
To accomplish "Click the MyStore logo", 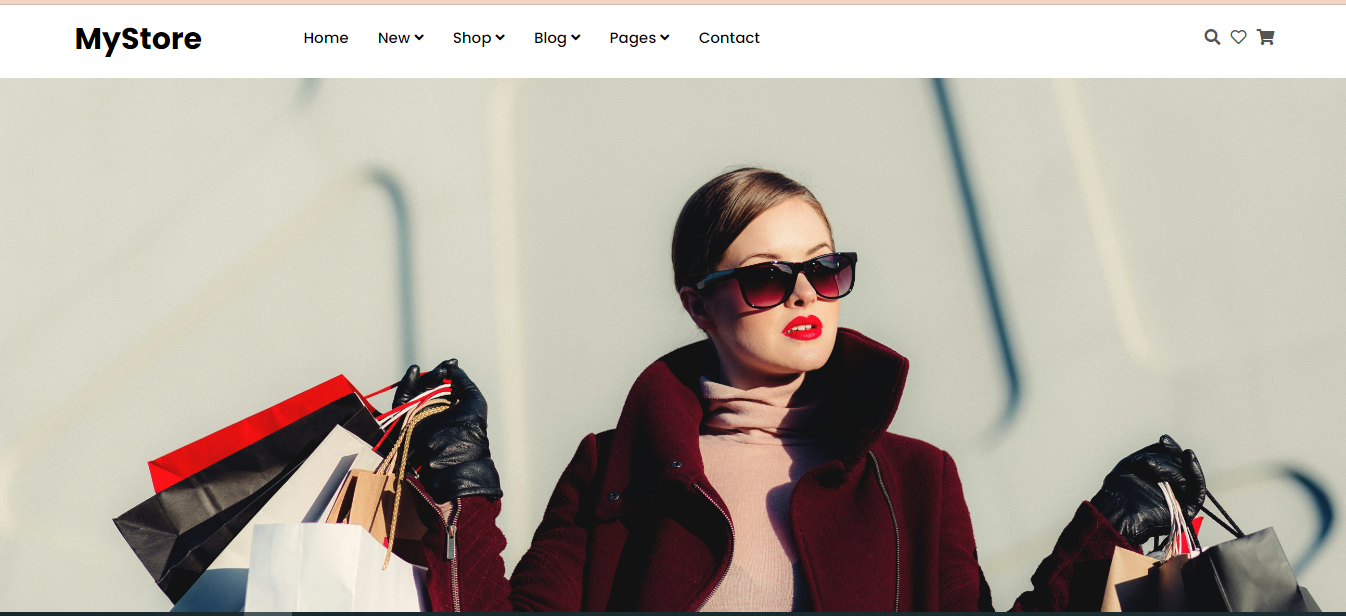I will point(138,39).
